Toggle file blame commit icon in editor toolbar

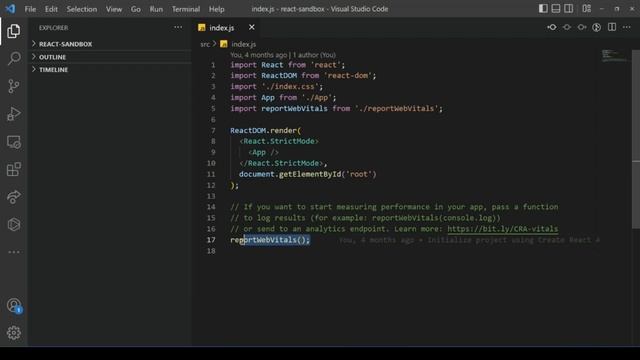[552, 27]
